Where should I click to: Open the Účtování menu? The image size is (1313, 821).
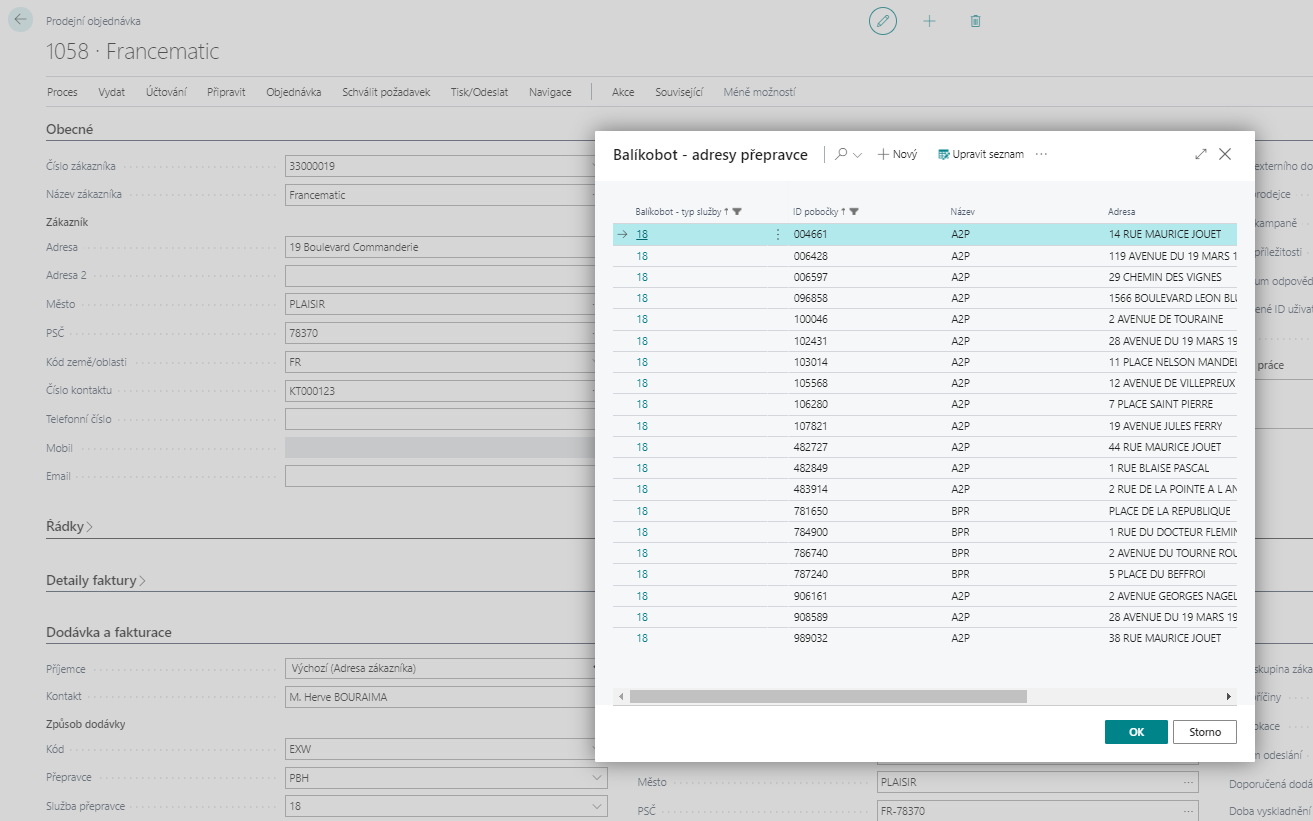click(x=166, y=92)
